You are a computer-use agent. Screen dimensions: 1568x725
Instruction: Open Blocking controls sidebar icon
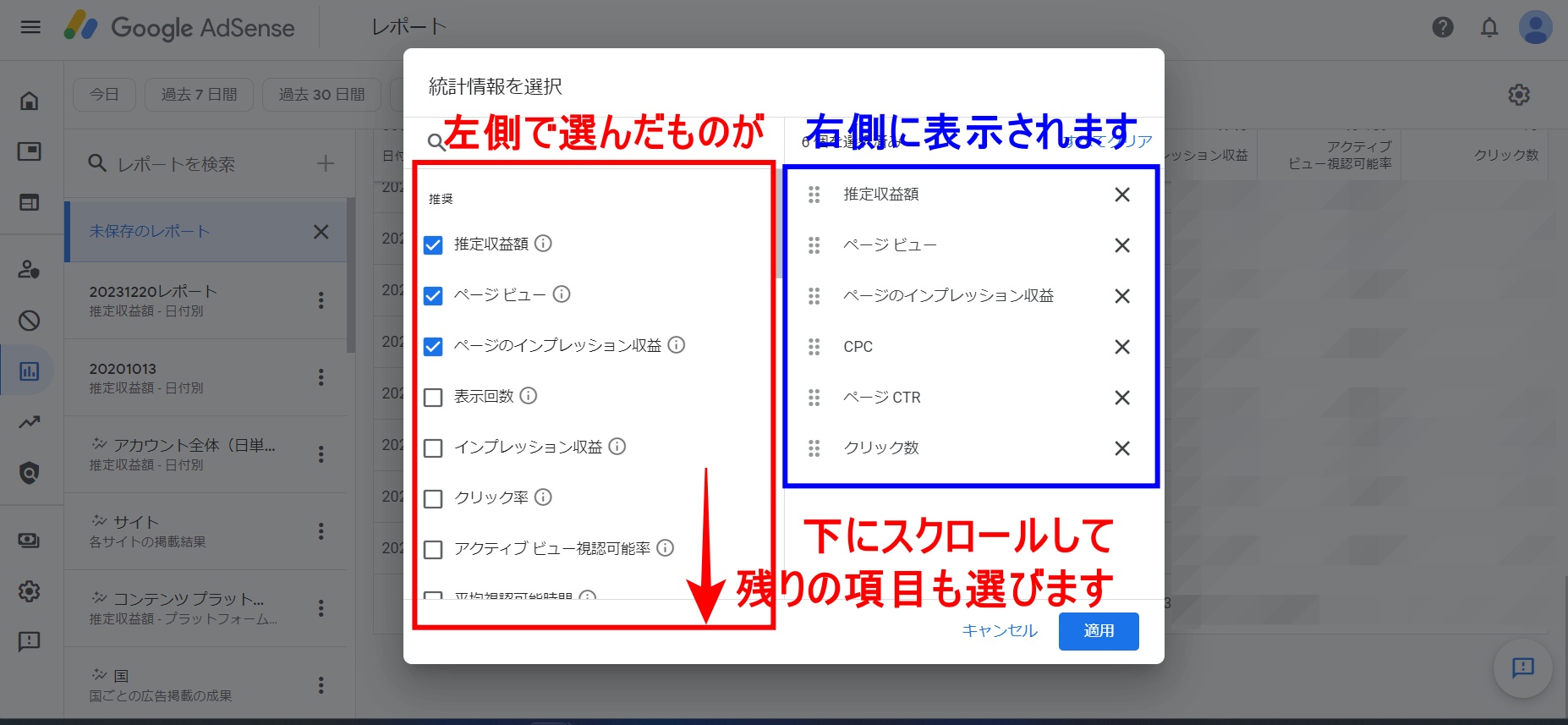click(30, 321)
